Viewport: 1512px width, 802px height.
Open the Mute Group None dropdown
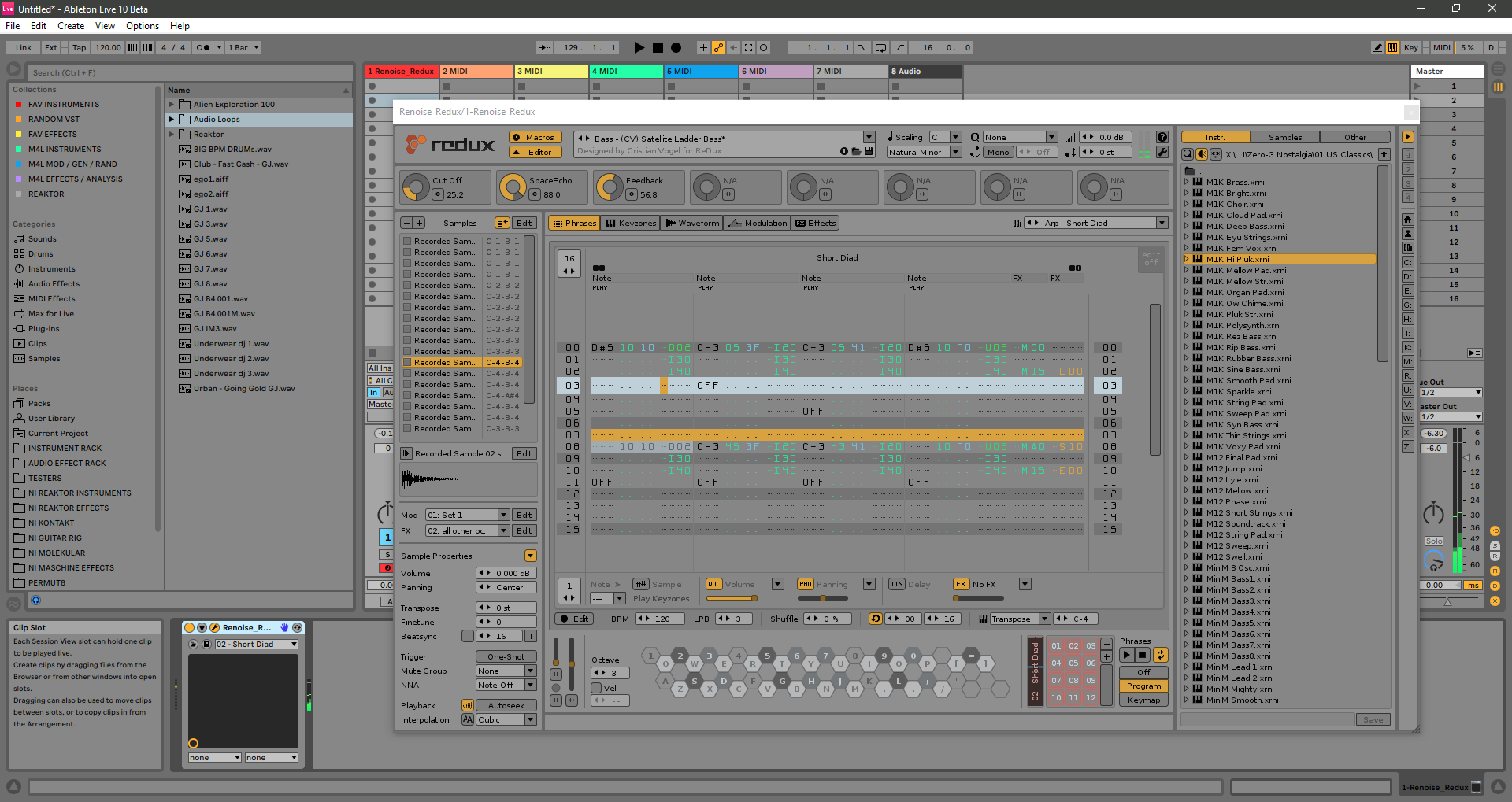[506, 671]
